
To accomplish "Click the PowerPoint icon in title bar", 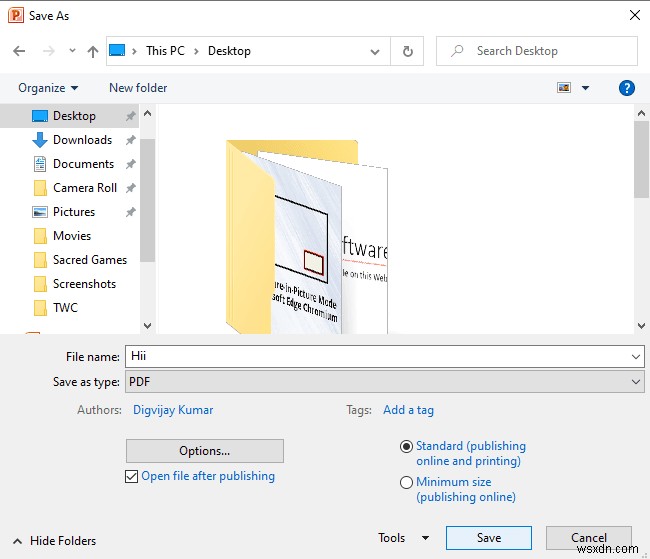I will (16, 15).
